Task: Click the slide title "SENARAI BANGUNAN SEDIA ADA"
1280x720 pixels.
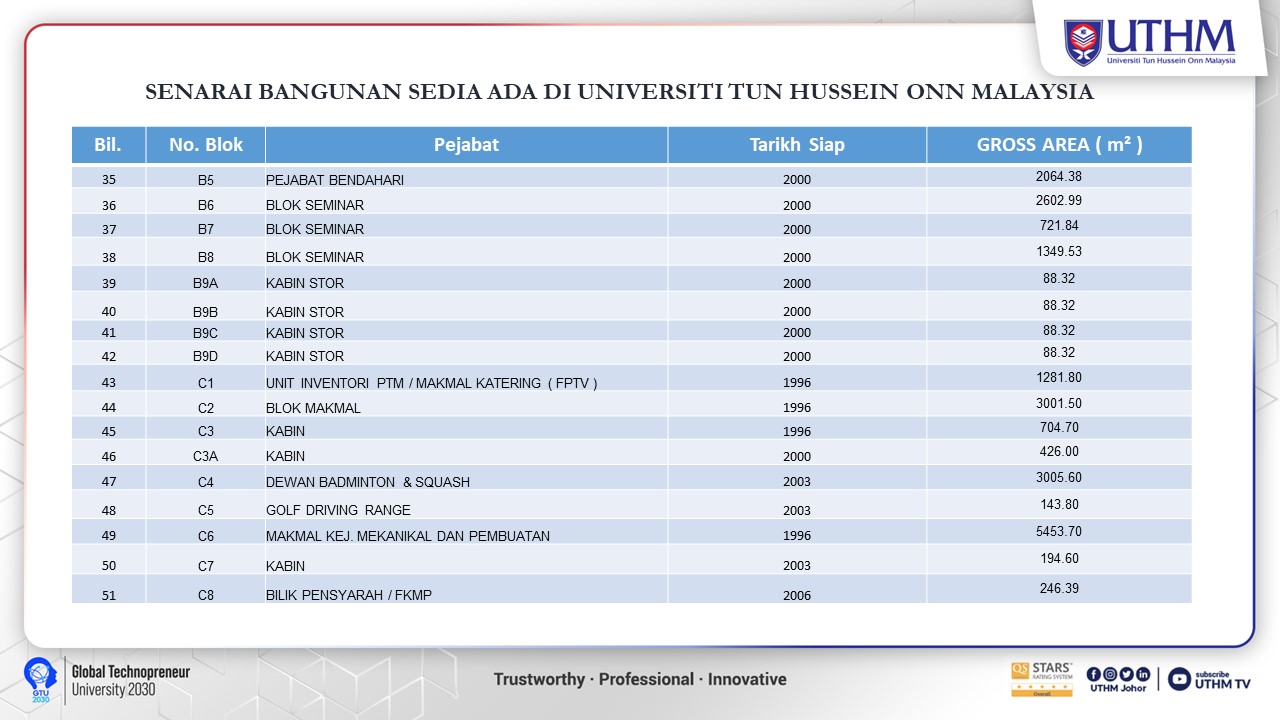Action: click(x=620, y=92)
